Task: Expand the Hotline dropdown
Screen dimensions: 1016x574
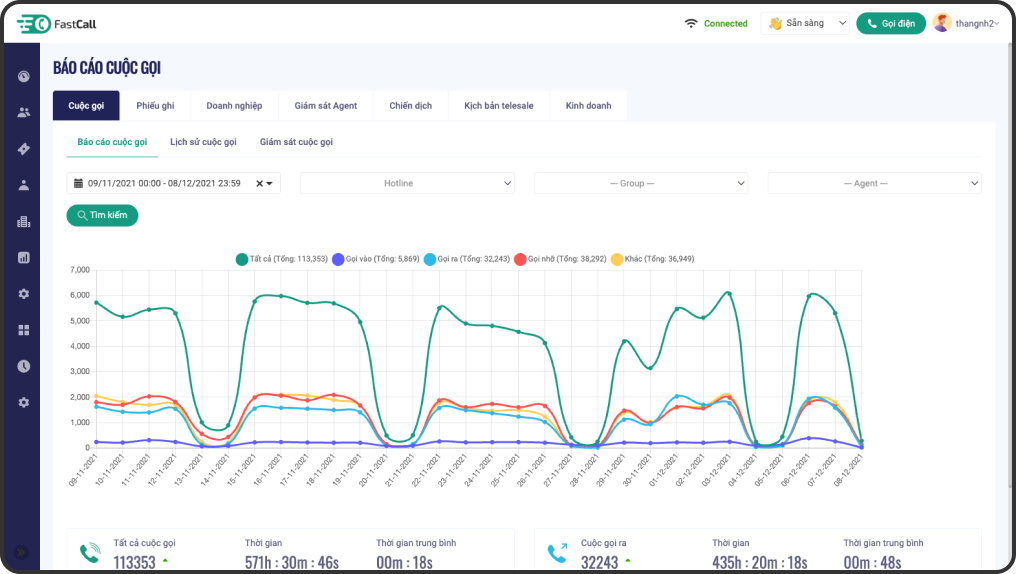Action: (407, 184)
